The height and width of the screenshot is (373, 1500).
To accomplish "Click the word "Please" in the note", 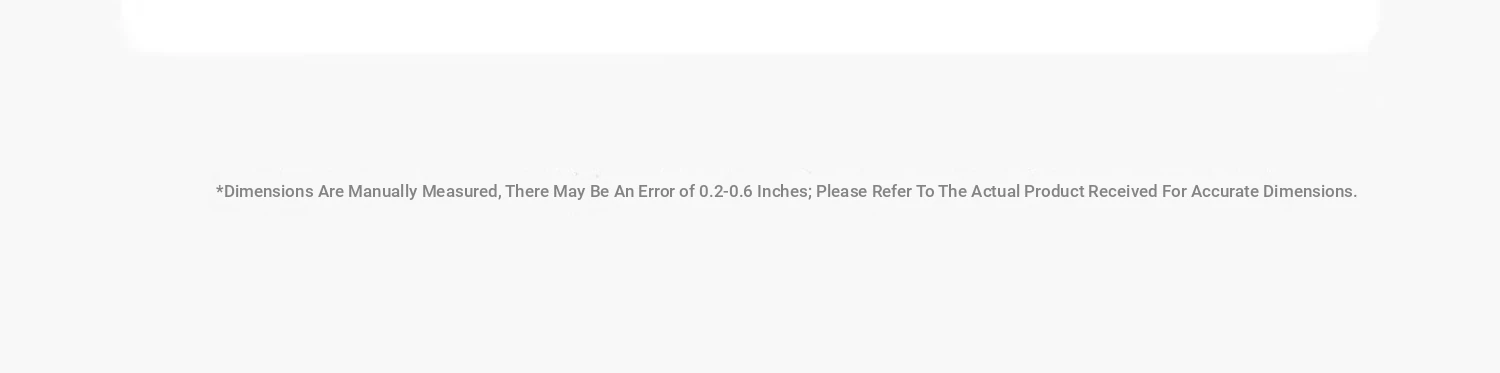I will pyautogui.click(x=841, y=191).
